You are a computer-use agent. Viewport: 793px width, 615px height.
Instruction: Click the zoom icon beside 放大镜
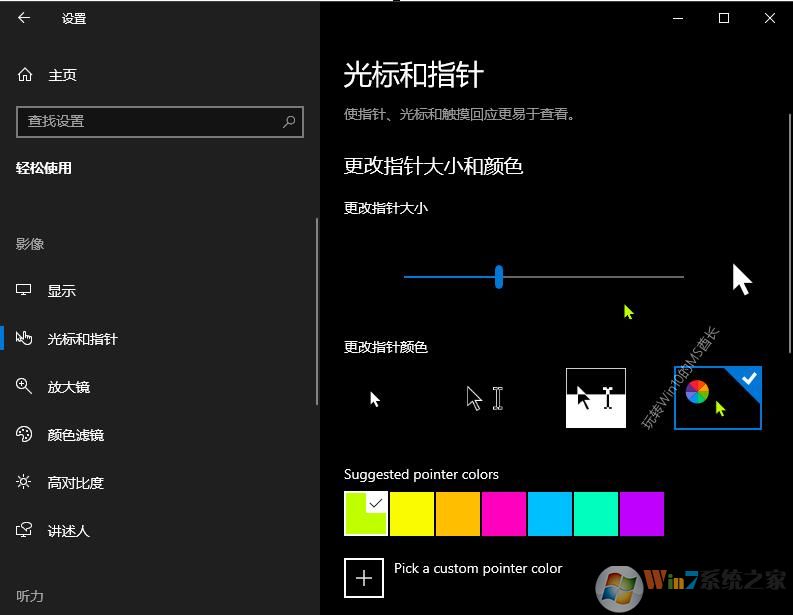(x=23, y=386)
